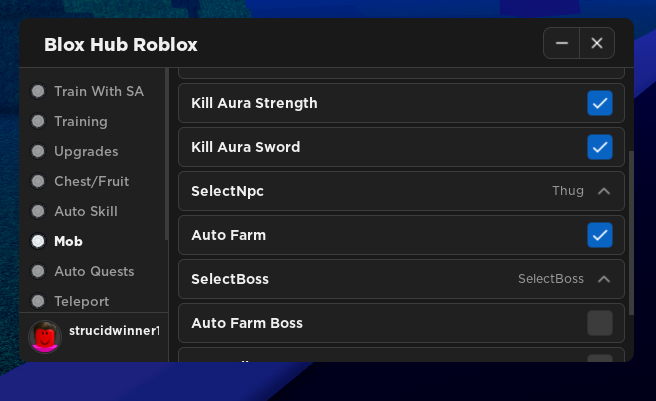Turn off the Auto Farm checkbox
Screen dimensions: 656x401
pyautogui.click(x=600, y=235)
